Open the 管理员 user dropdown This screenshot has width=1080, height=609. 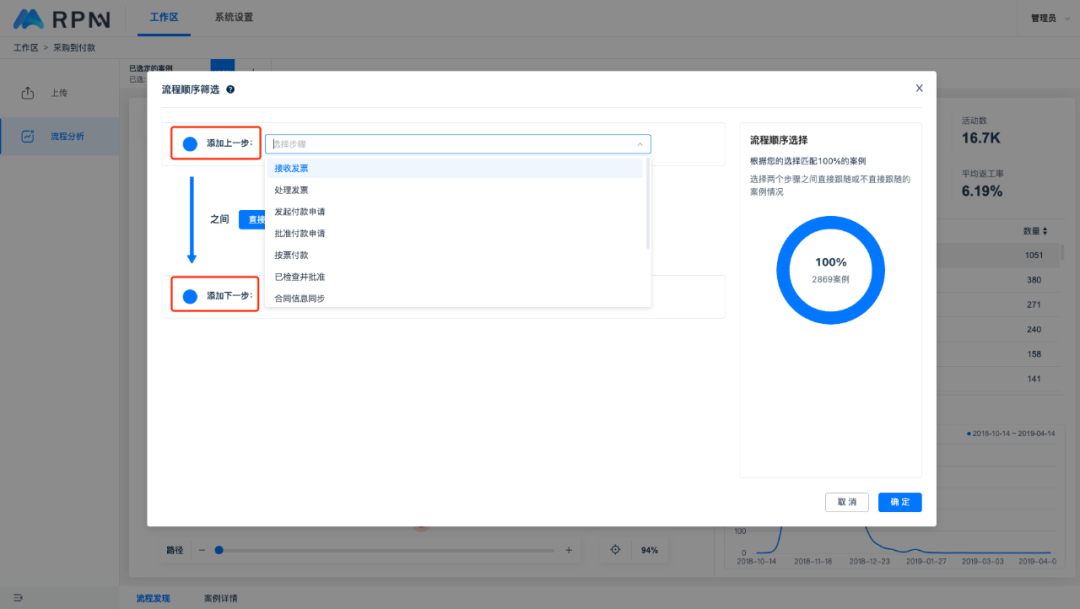(1048, 18)
